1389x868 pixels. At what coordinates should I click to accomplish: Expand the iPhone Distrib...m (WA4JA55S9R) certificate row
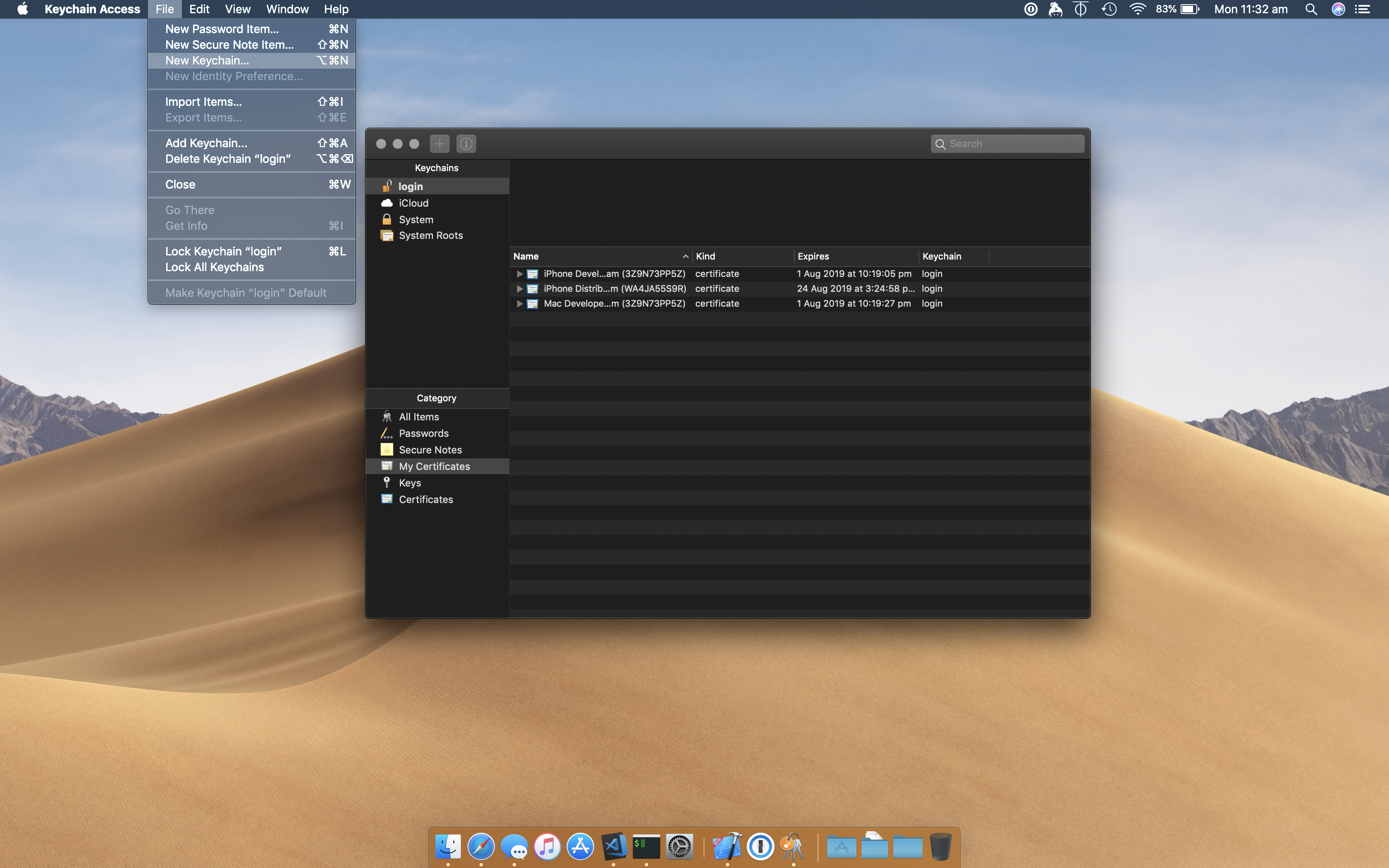pos(520,289)
